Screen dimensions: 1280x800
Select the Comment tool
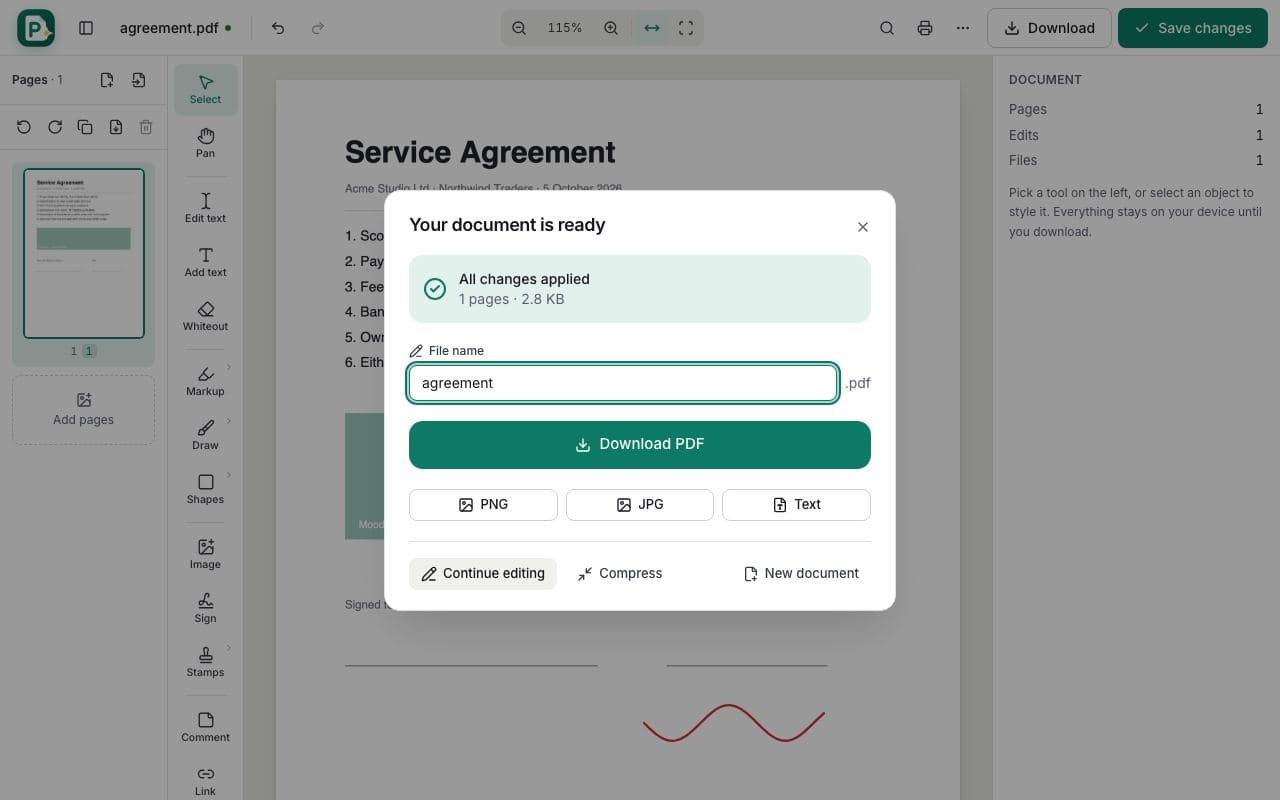coord(205,726)
